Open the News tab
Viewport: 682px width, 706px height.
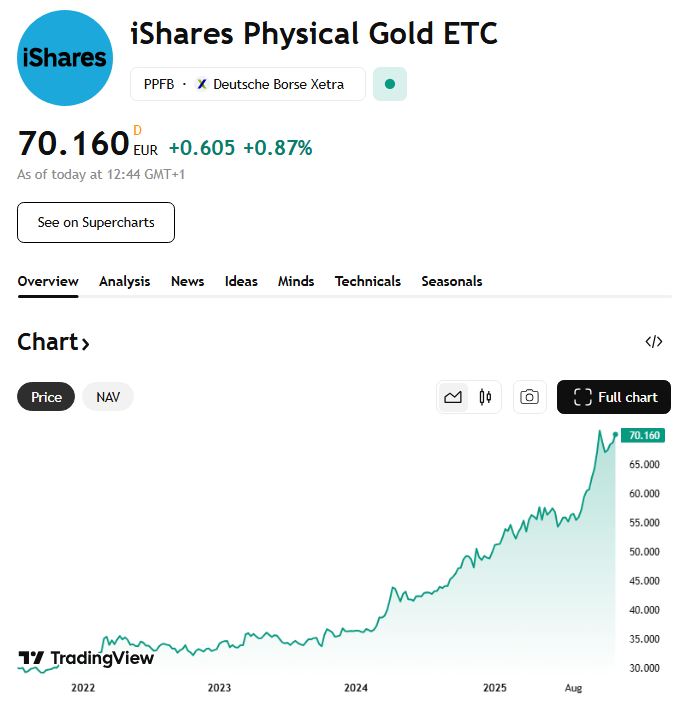tap(187, 281)
